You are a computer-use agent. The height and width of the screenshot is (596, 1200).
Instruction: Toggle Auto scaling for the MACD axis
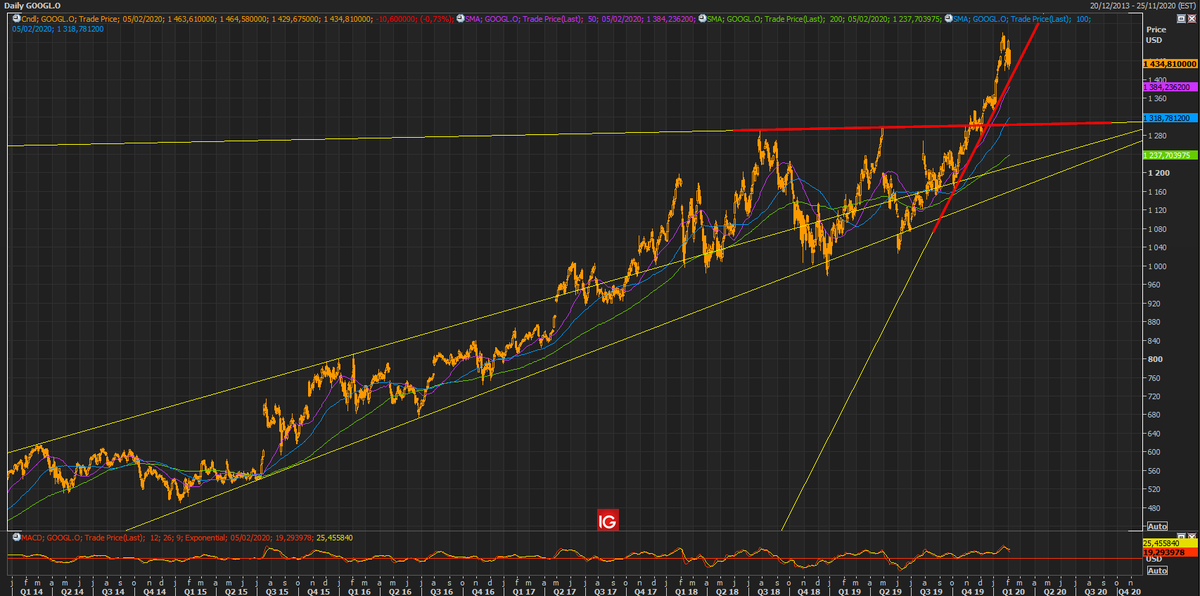pyautogui.click(x=1156, y=570)
